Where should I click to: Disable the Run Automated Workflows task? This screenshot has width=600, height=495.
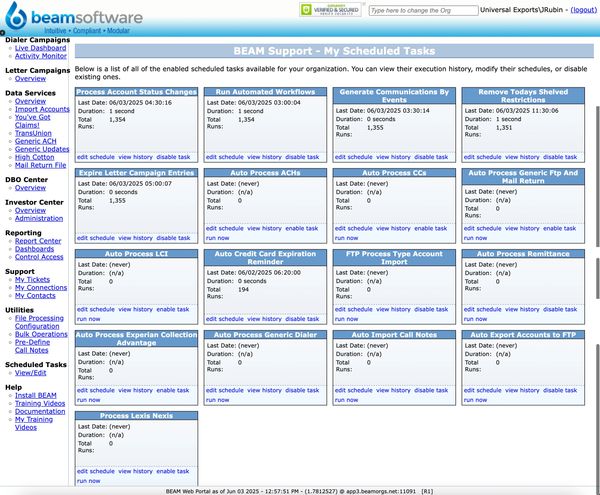[x=301, y=157]
